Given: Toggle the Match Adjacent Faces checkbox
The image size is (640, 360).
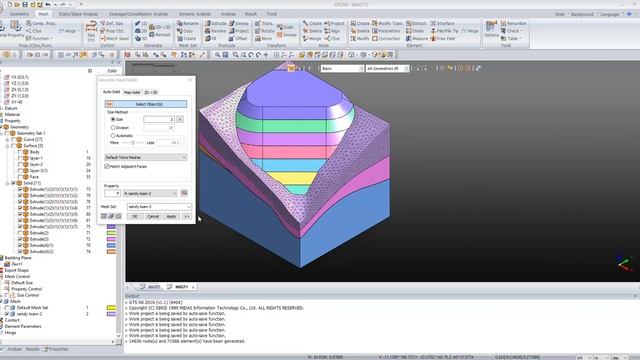Looking at the screenshot, I should 107,167.
